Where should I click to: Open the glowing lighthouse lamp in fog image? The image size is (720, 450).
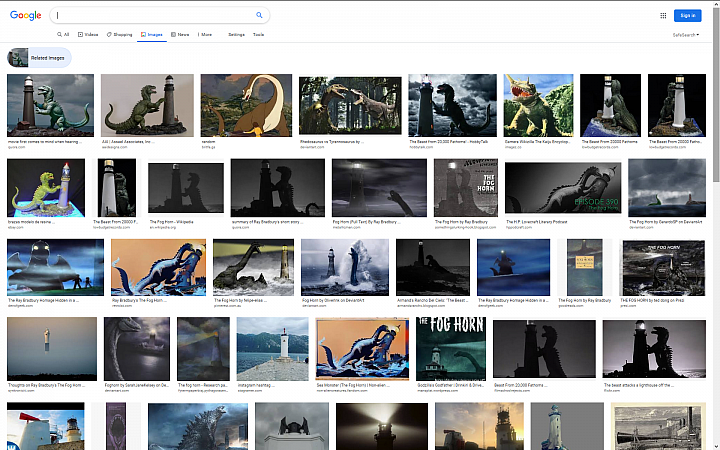pos(382,426)
